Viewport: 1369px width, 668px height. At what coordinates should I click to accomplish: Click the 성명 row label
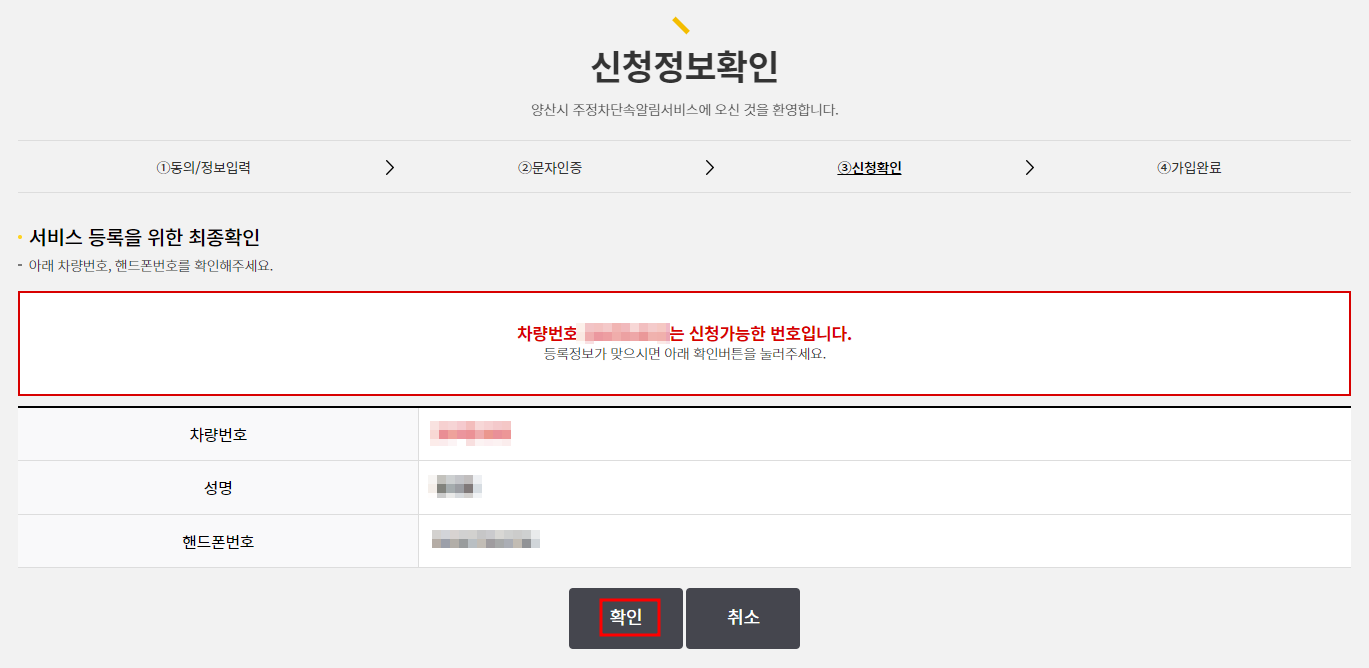220,486
